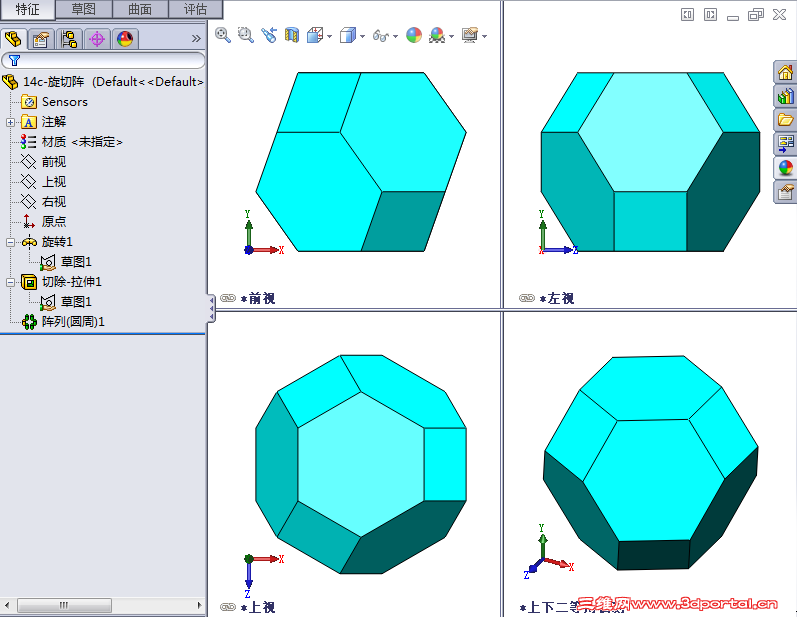Image resolution: width=797 pixels, height=617 pixels.
Task: Click right arrow of feature tree scrollbar
Action: [199, 605]
